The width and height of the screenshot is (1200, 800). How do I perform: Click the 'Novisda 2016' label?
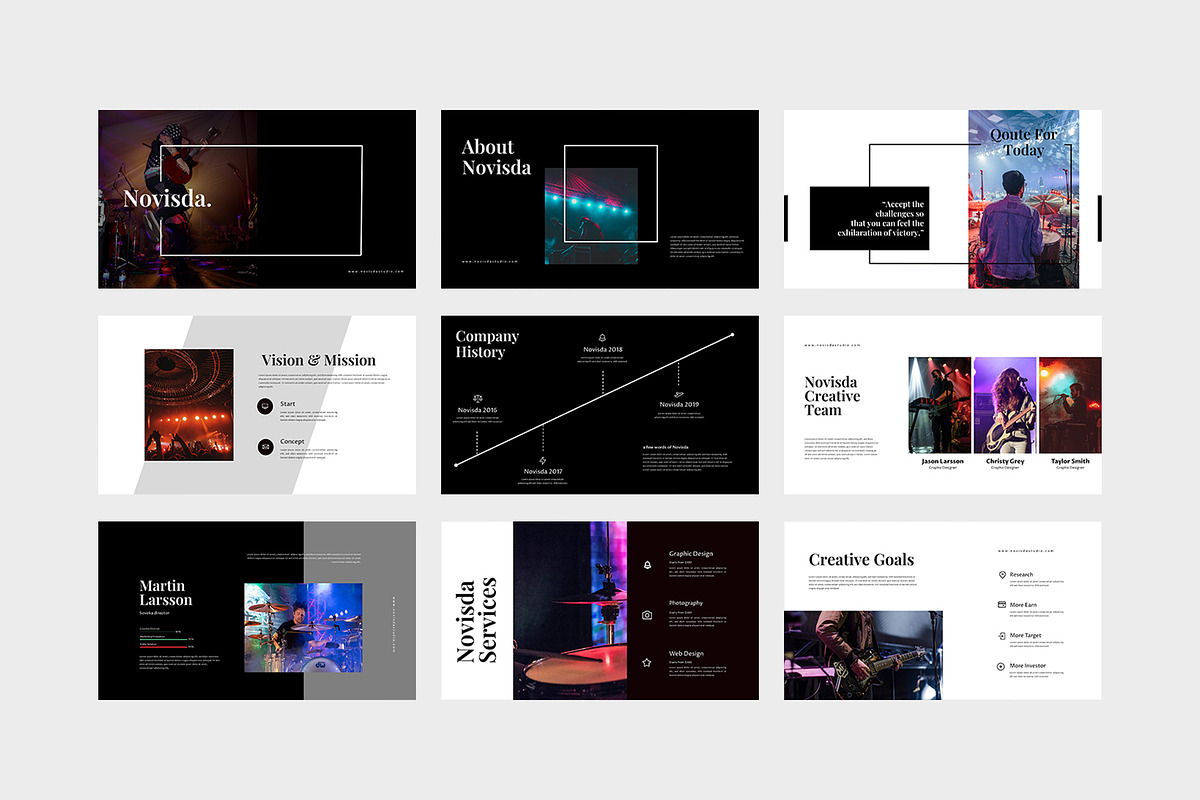[477, 410]
